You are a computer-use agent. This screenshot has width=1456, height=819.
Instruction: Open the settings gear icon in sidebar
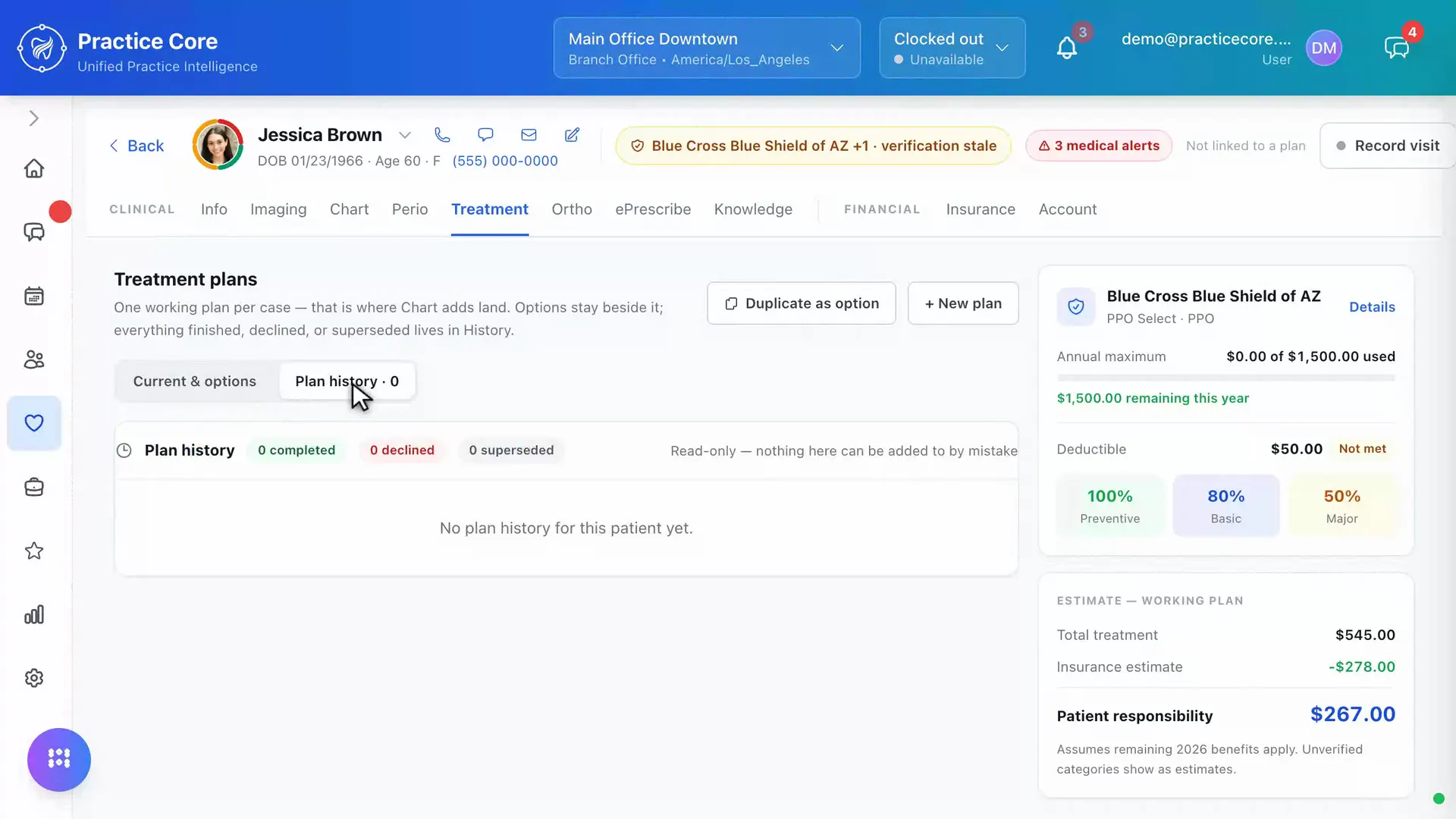click(x=34, y=678)
